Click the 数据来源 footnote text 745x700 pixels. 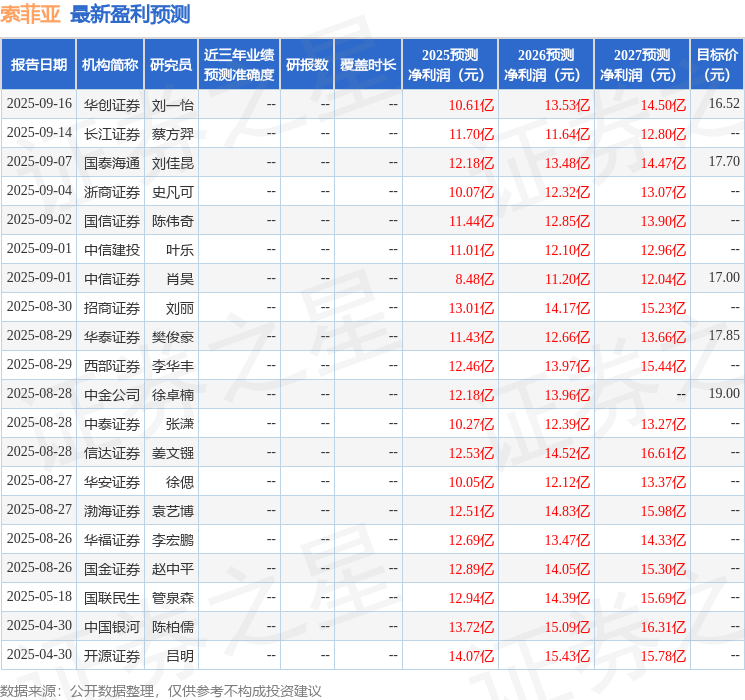click(161, 690)
